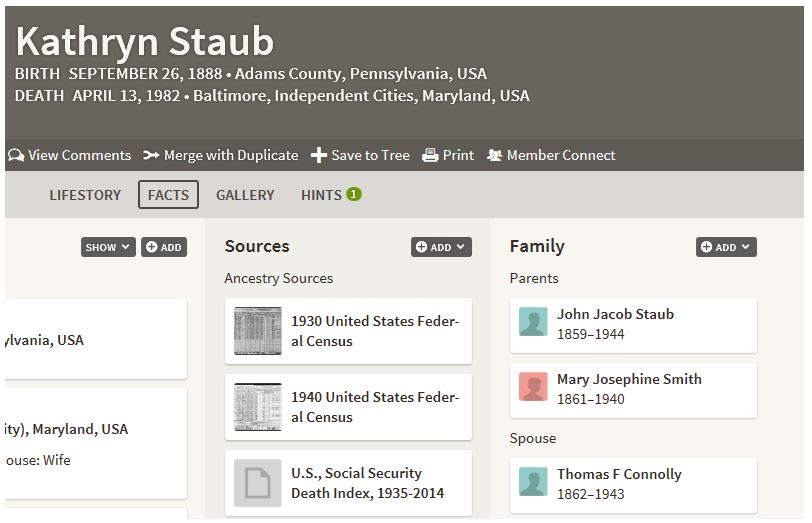The image size is (812, 523).
Task: Open the Gallery tab
Action: [245, 195]
